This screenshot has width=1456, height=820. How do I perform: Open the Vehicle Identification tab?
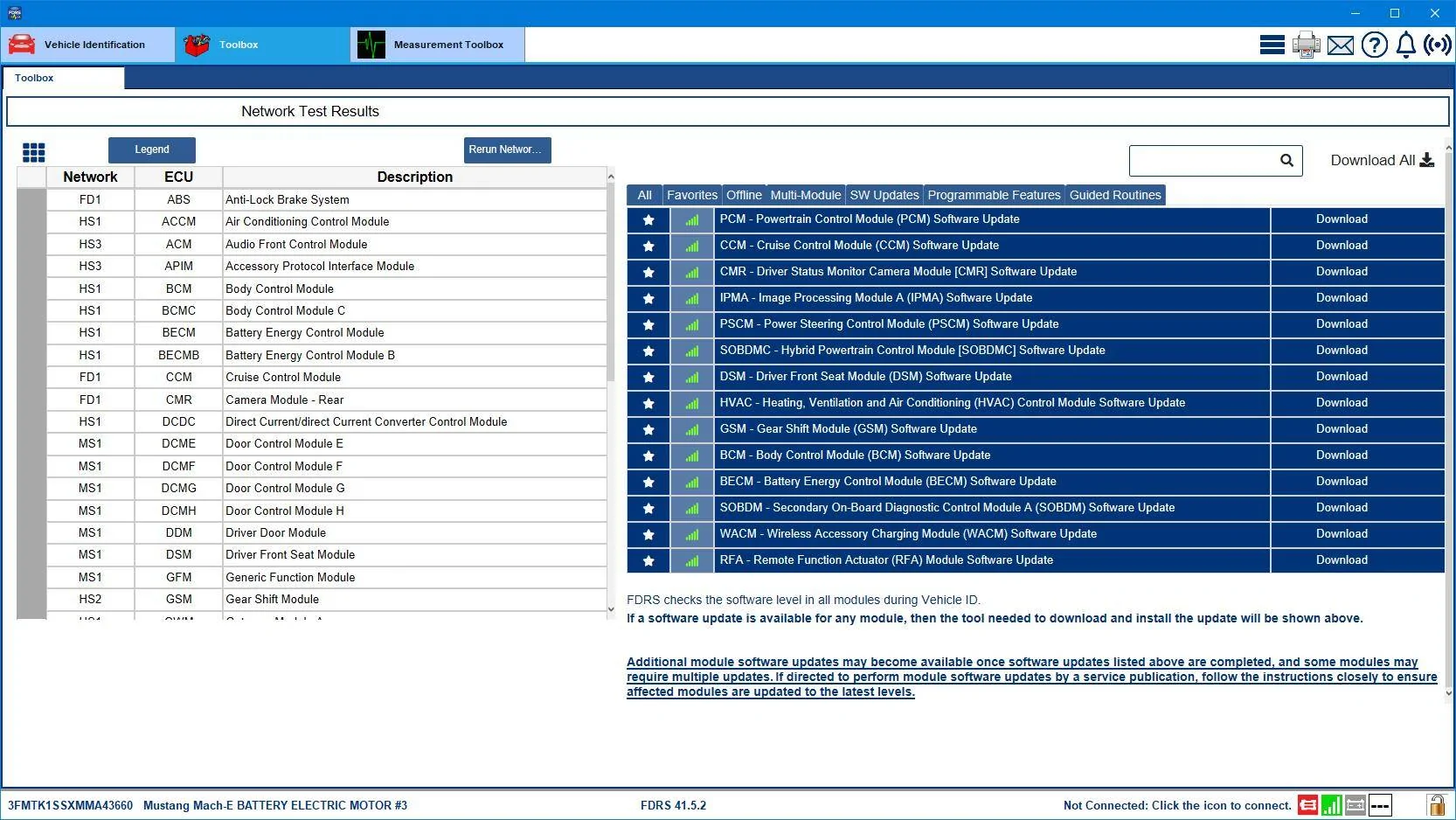87,45
